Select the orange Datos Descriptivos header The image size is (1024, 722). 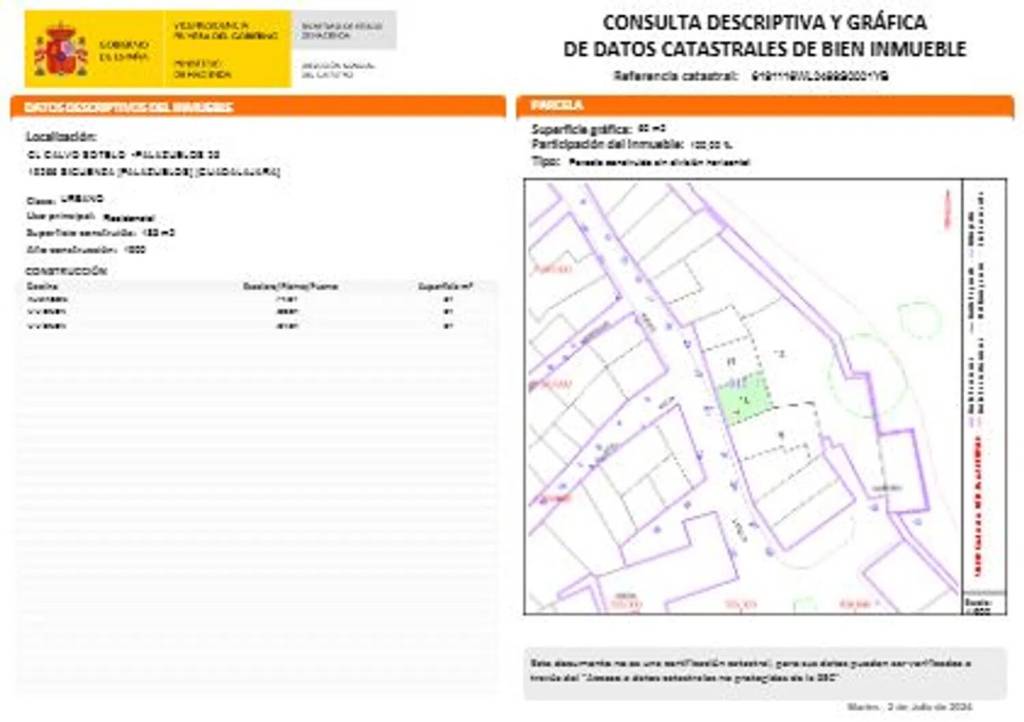click(258, 106)
